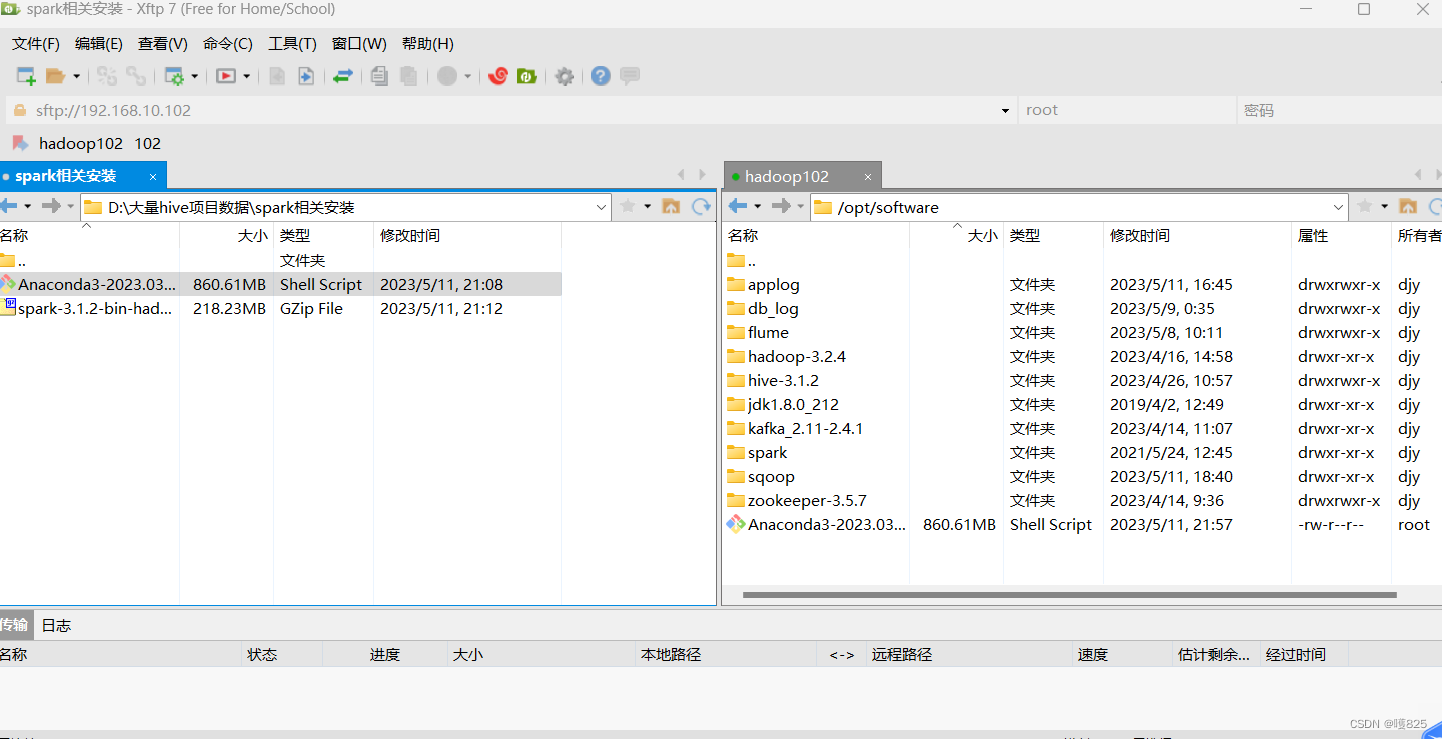The image size is (1442, 739).
Task: Click the local pane bookmark star
Action: coord(628,206)
